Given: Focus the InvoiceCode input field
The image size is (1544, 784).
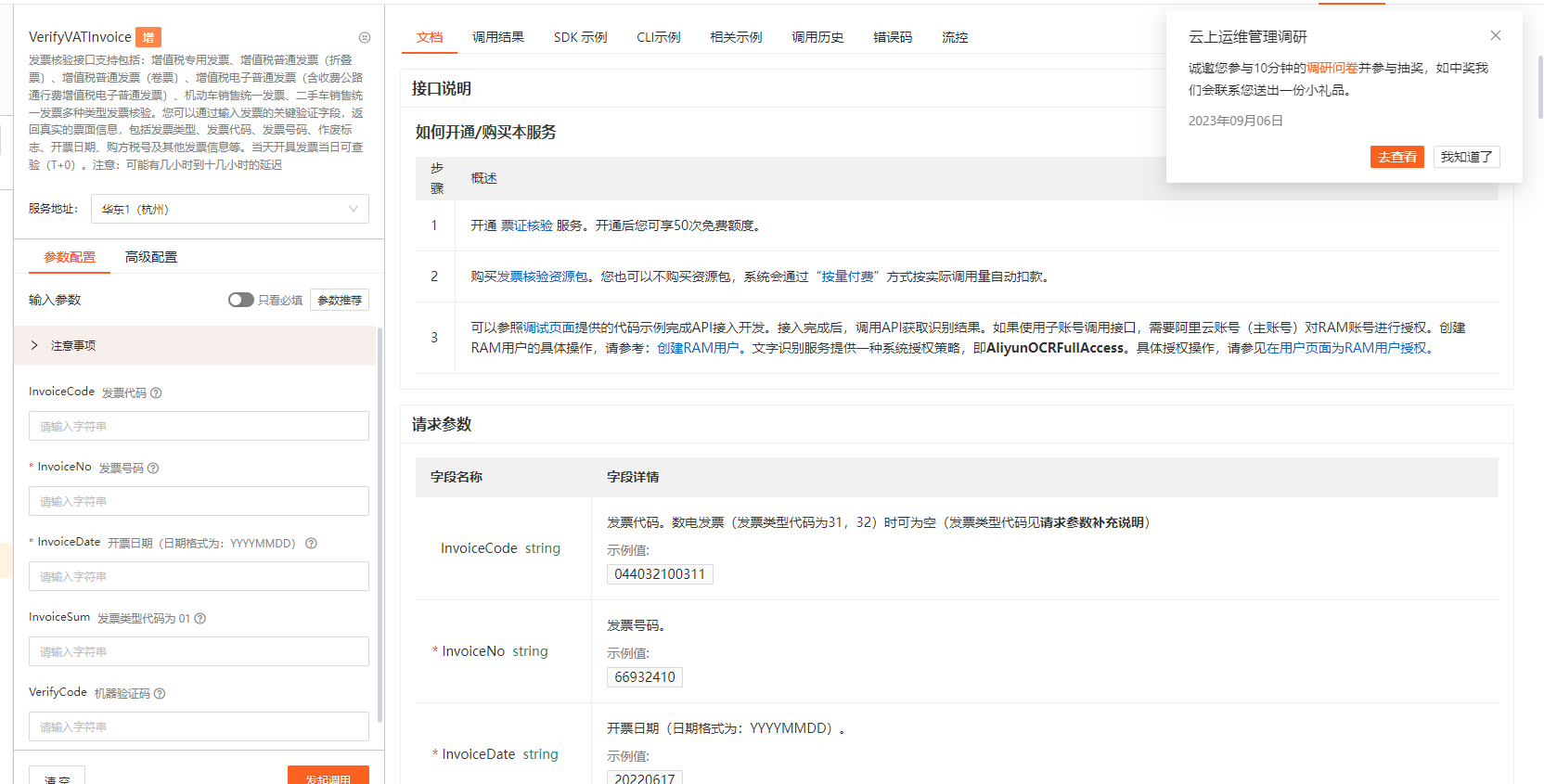Looking at the screenshot, I should coord(199,426).
